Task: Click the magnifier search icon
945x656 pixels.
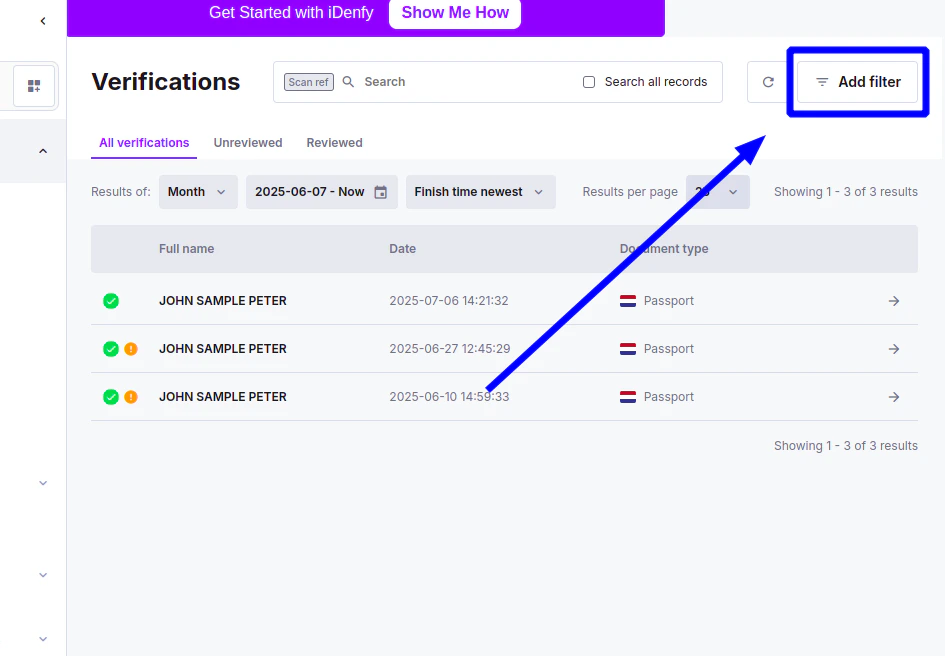Action: click(348, 81)
